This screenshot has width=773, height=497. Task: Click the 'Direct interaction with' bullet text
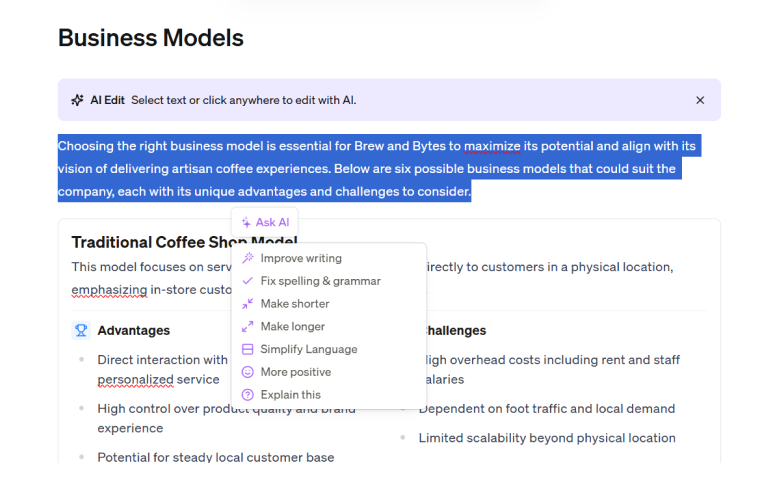point(163,360)
